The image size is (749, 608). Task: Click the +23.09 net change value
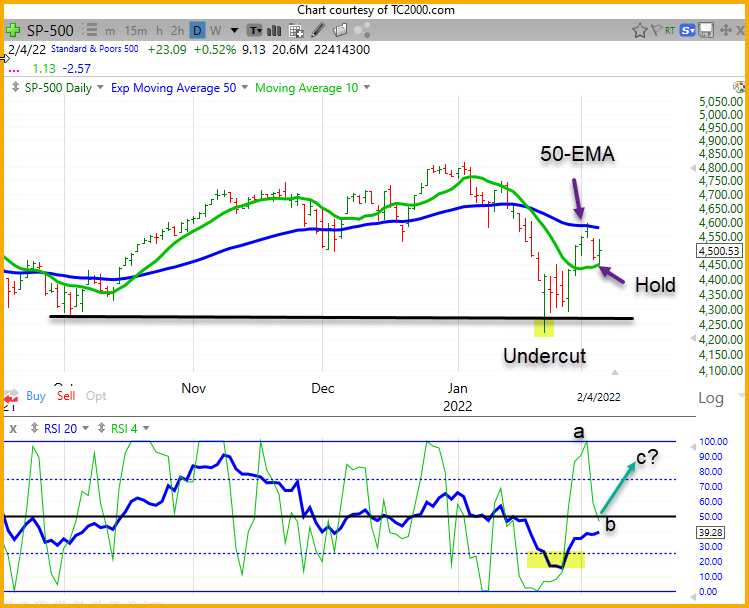point(167,50)
